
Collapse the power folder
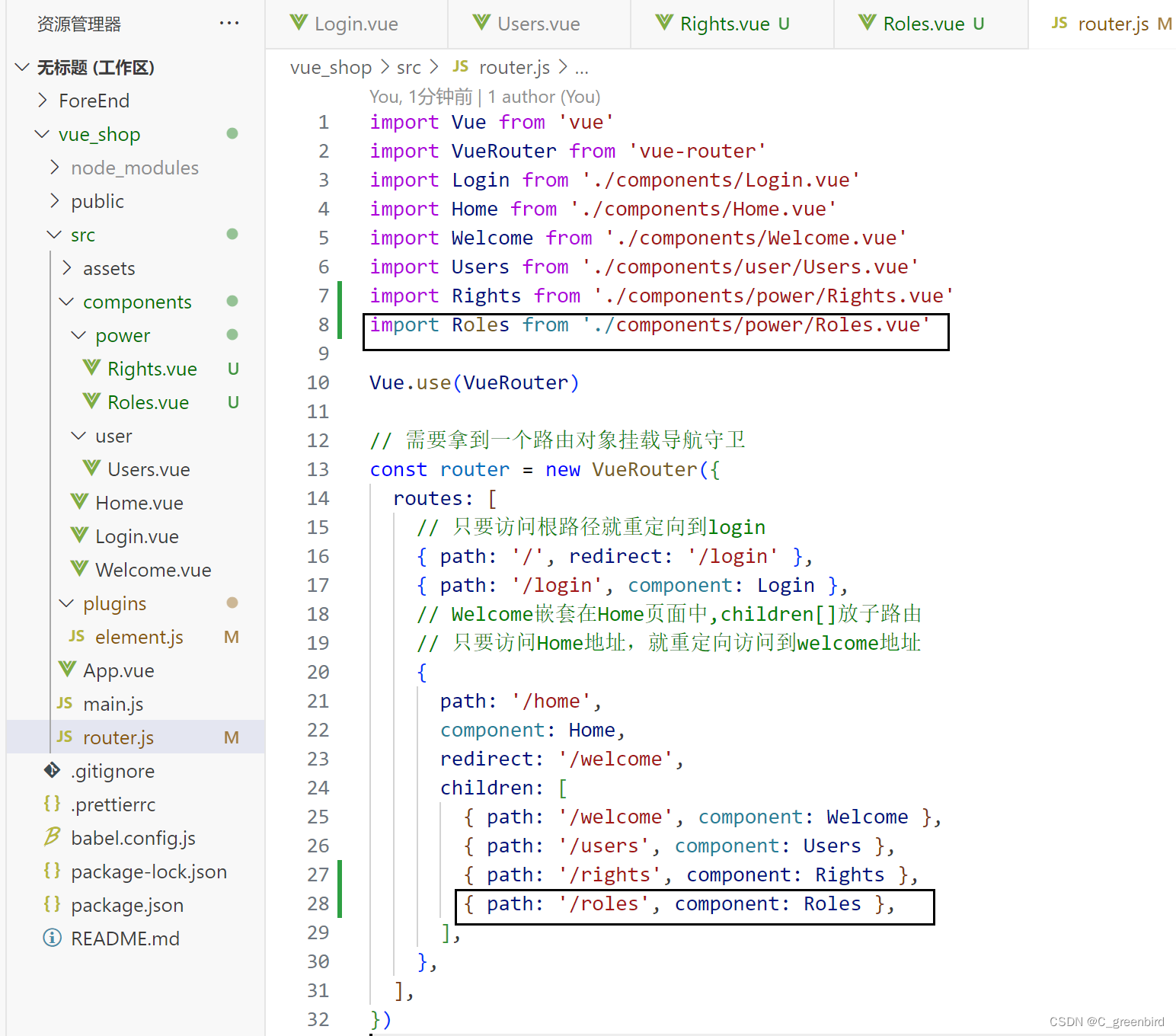tap(78, 335)
